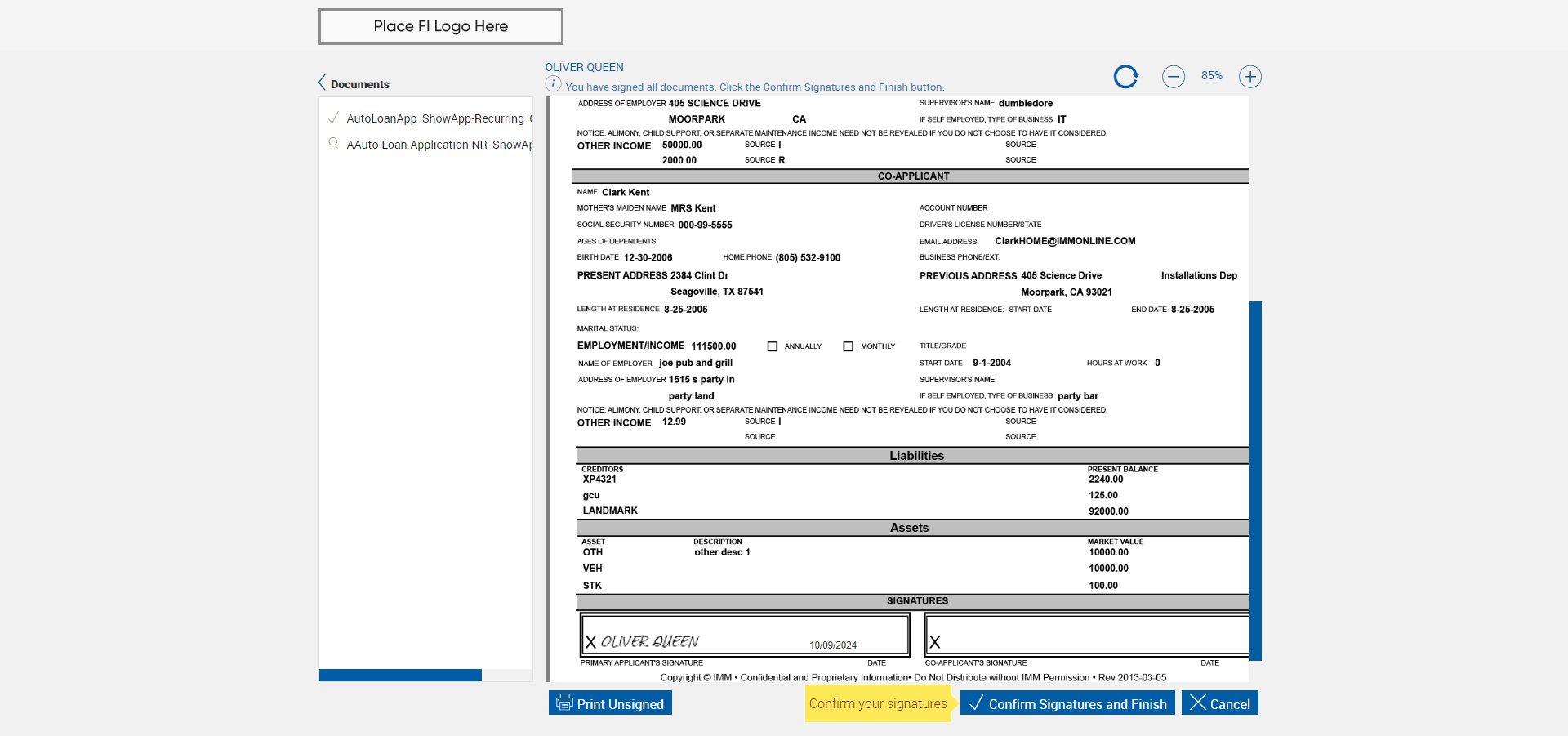Click the Cancel button

pos(1220,703)
